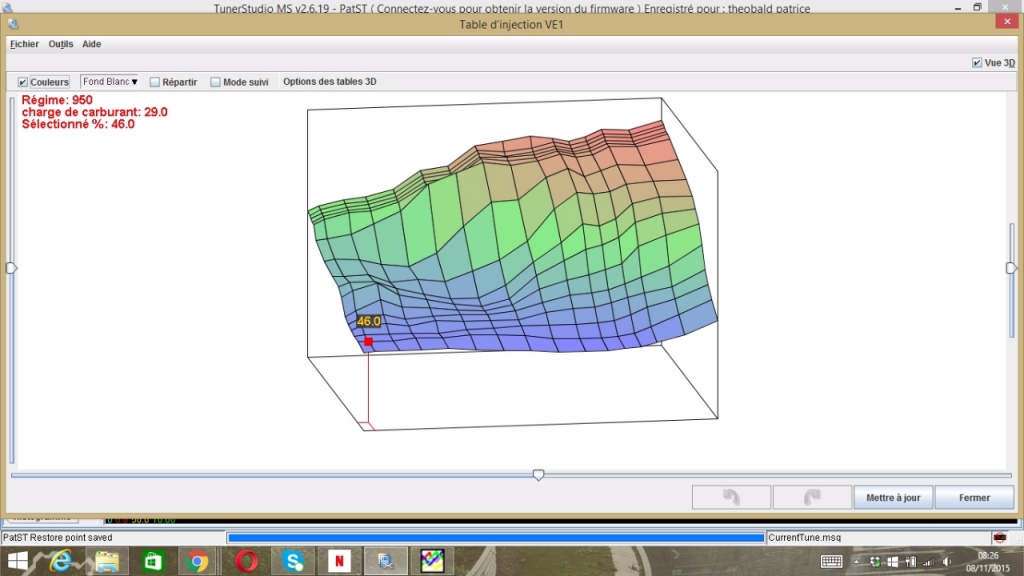The width and height of the screenshot is (1024, 576).
Task: Select the red selected point on the 3D surface
Action: [368, 342]
